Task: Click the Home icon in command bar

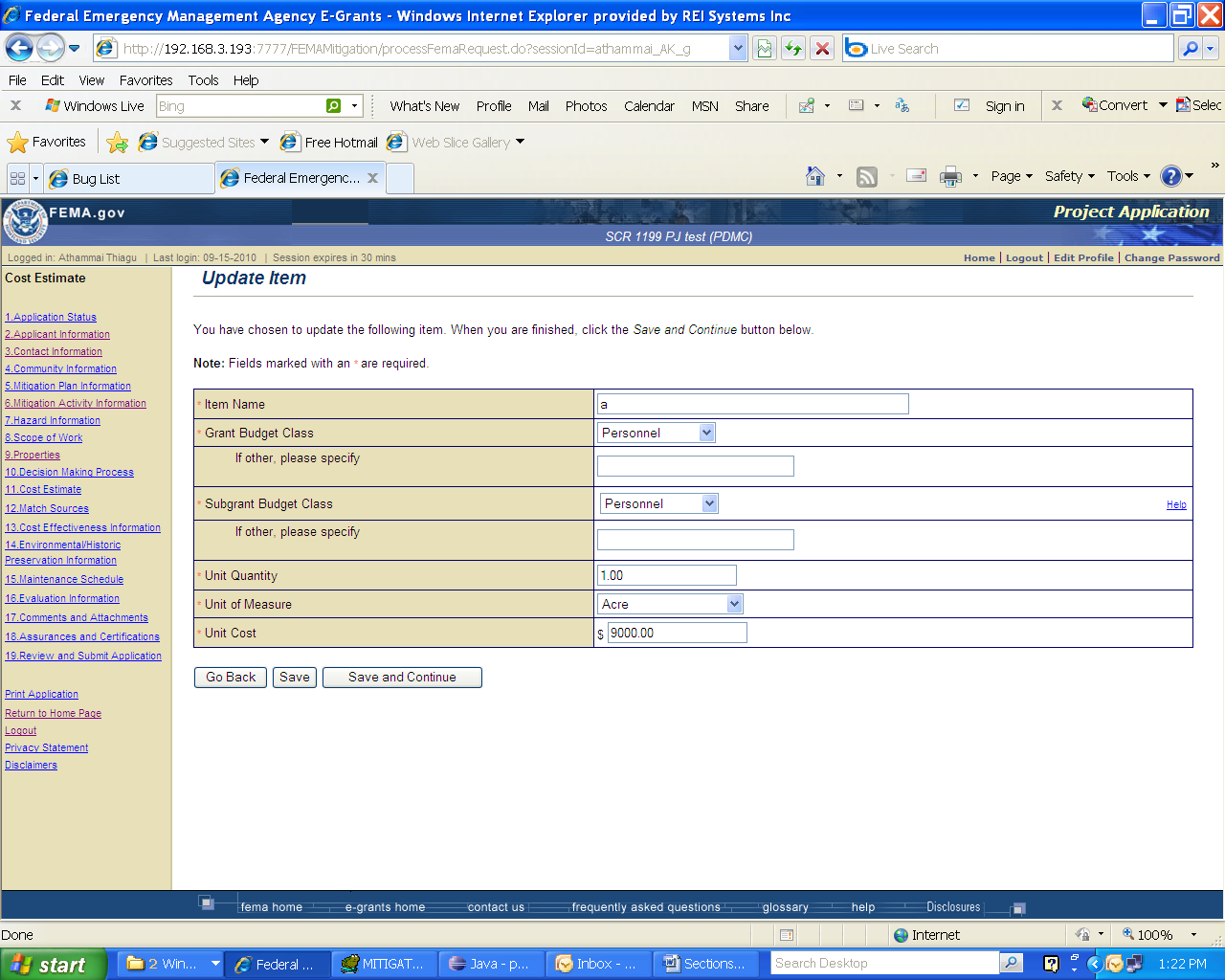Action: (815, 176)
